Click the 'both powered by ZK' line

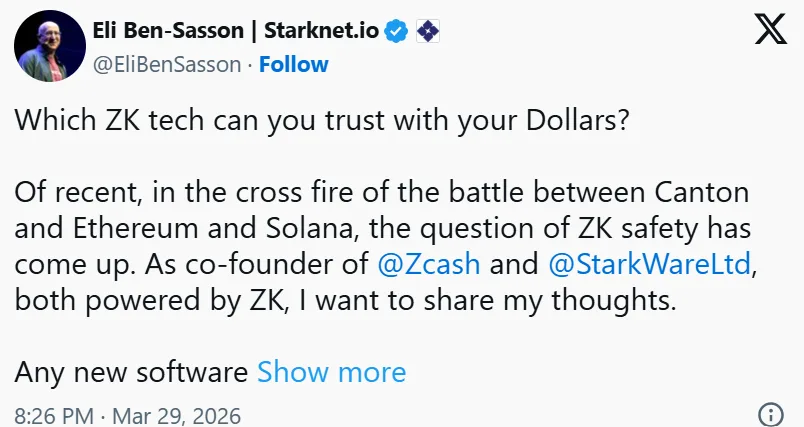coord(346,301)
